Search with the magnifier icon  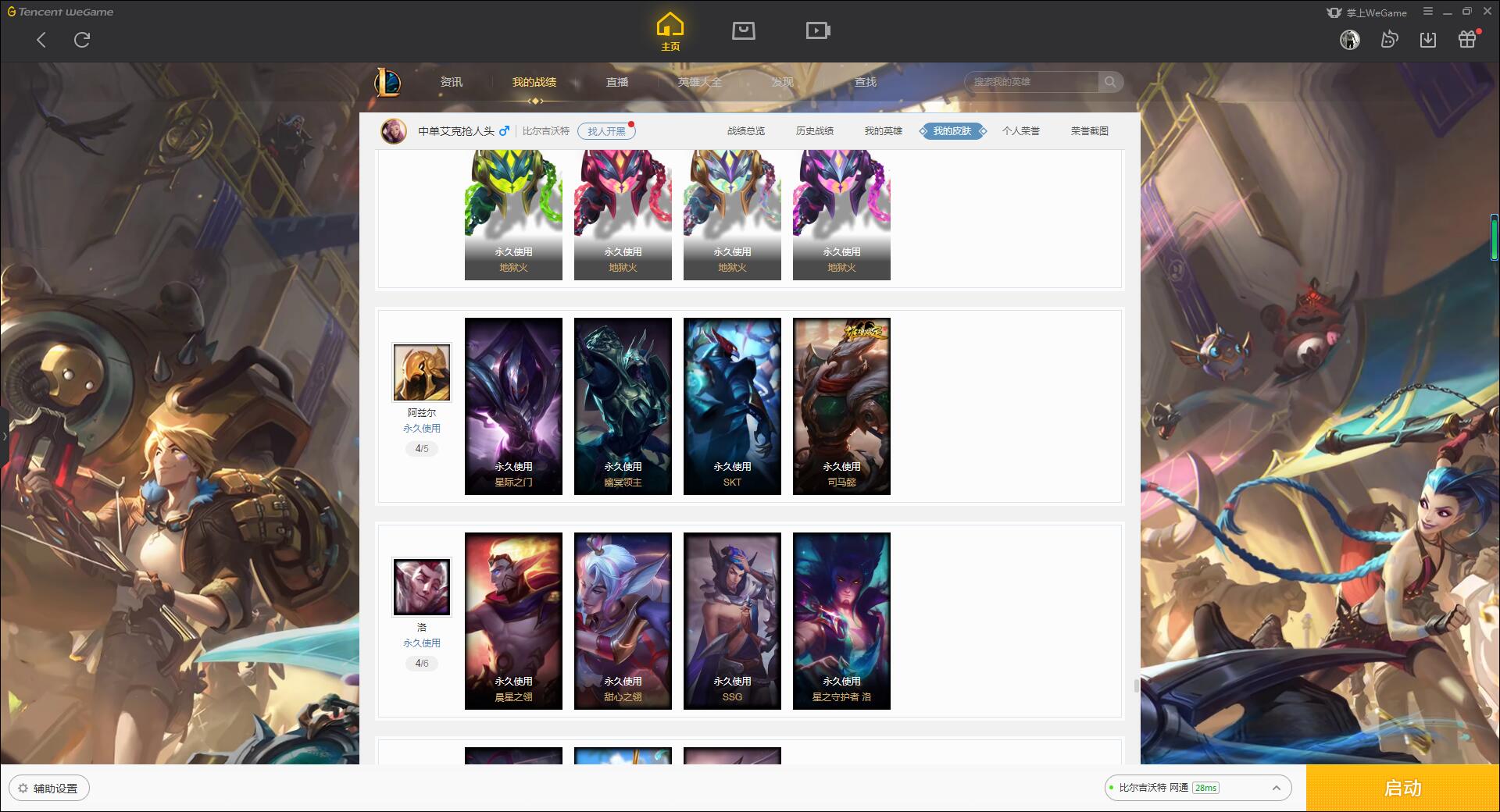pyautogui.click(x=1110, y=82)
